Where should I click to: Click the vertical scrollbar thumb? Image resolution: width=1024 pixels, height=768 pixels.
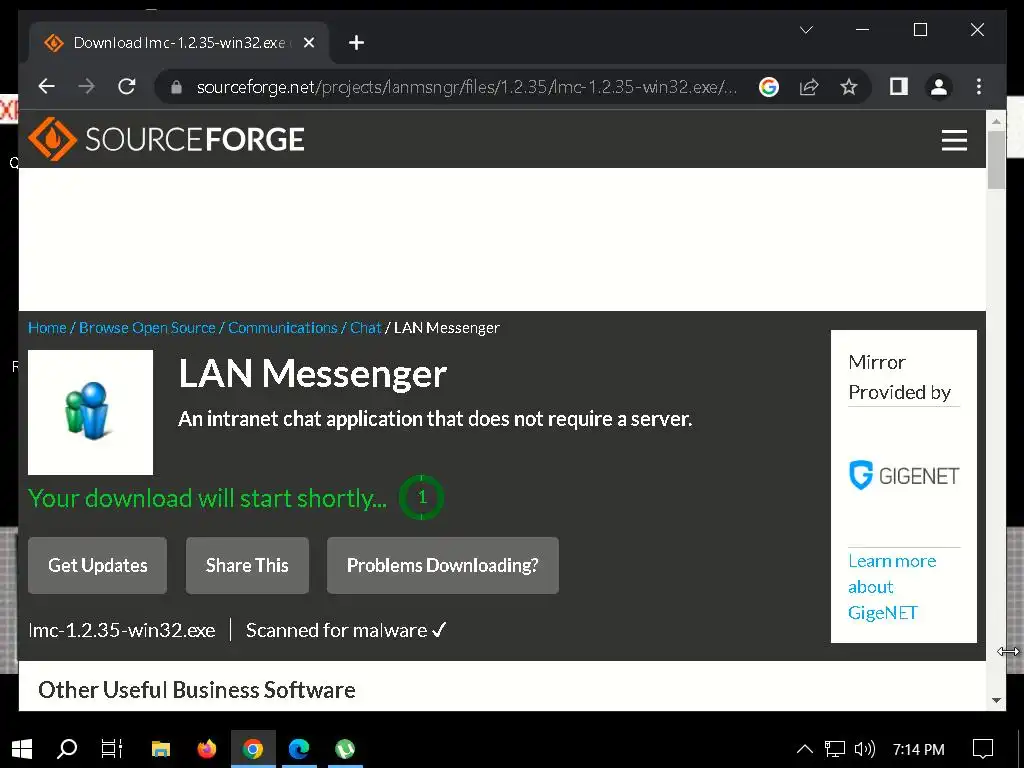pos(996,160)
